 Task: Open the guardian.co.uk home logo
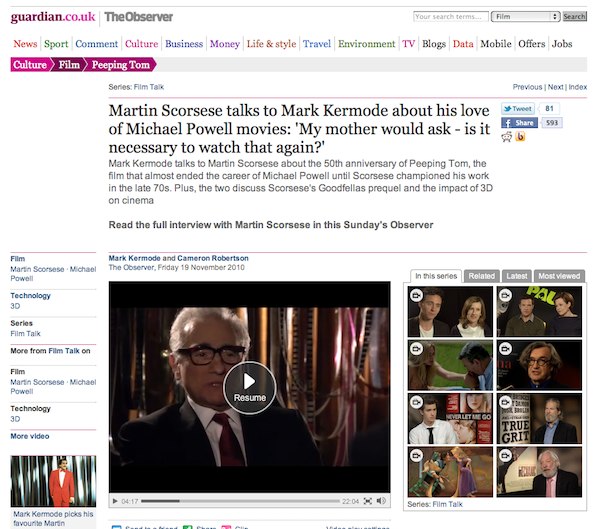tap(53, 17)
